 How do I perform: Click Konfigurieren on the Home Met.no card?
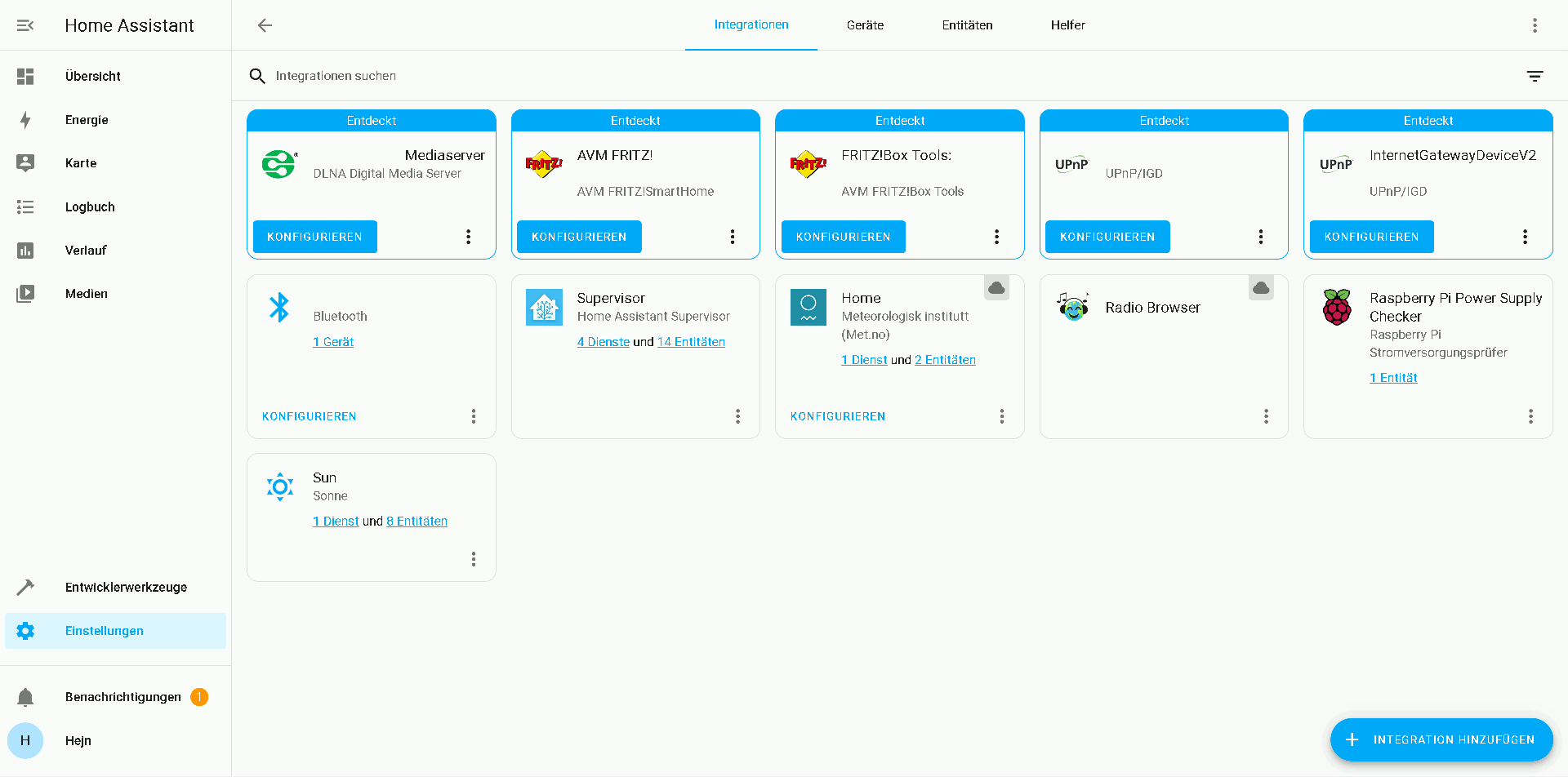[x=838, y=416]
